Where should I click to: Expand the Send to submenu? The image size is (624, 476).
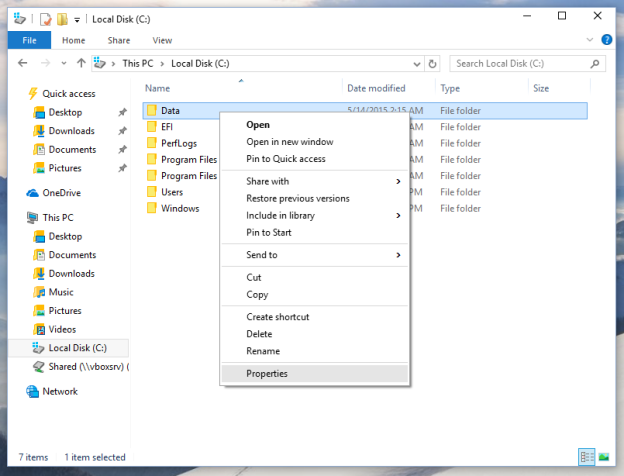(398, 255)
